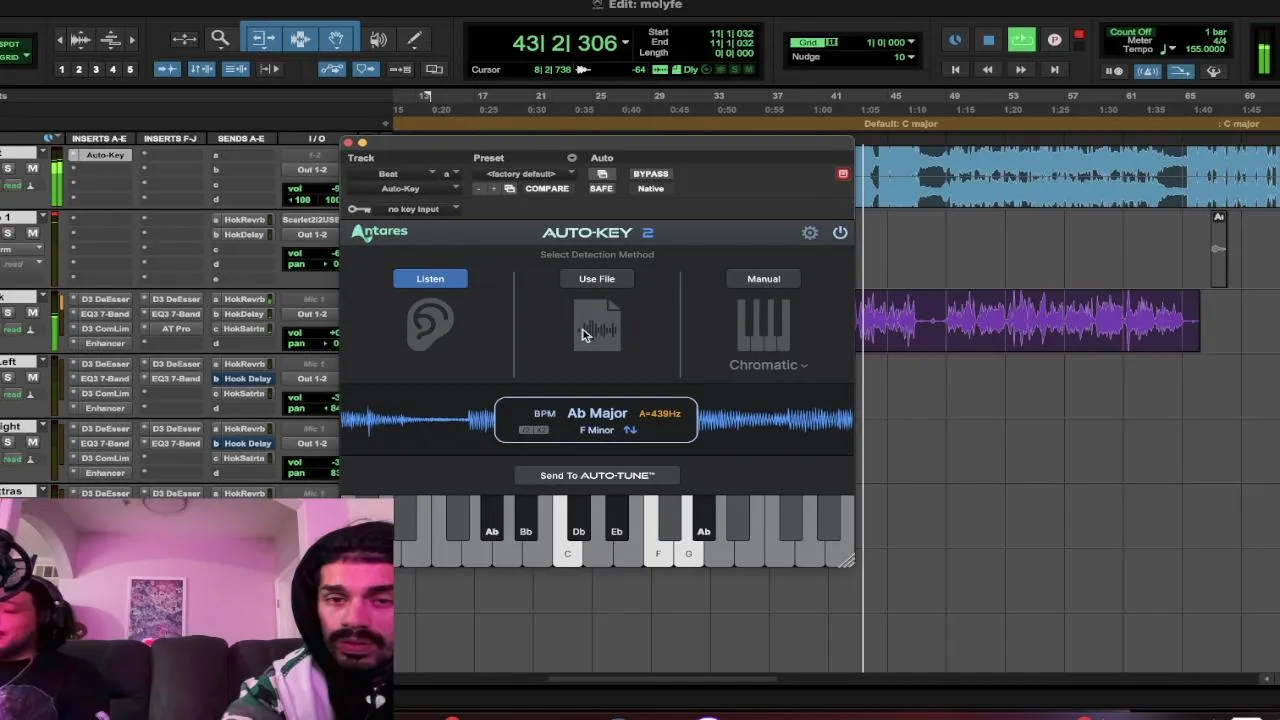
Task: Click the audio waveform zoom icon
Action: (81, 40)
